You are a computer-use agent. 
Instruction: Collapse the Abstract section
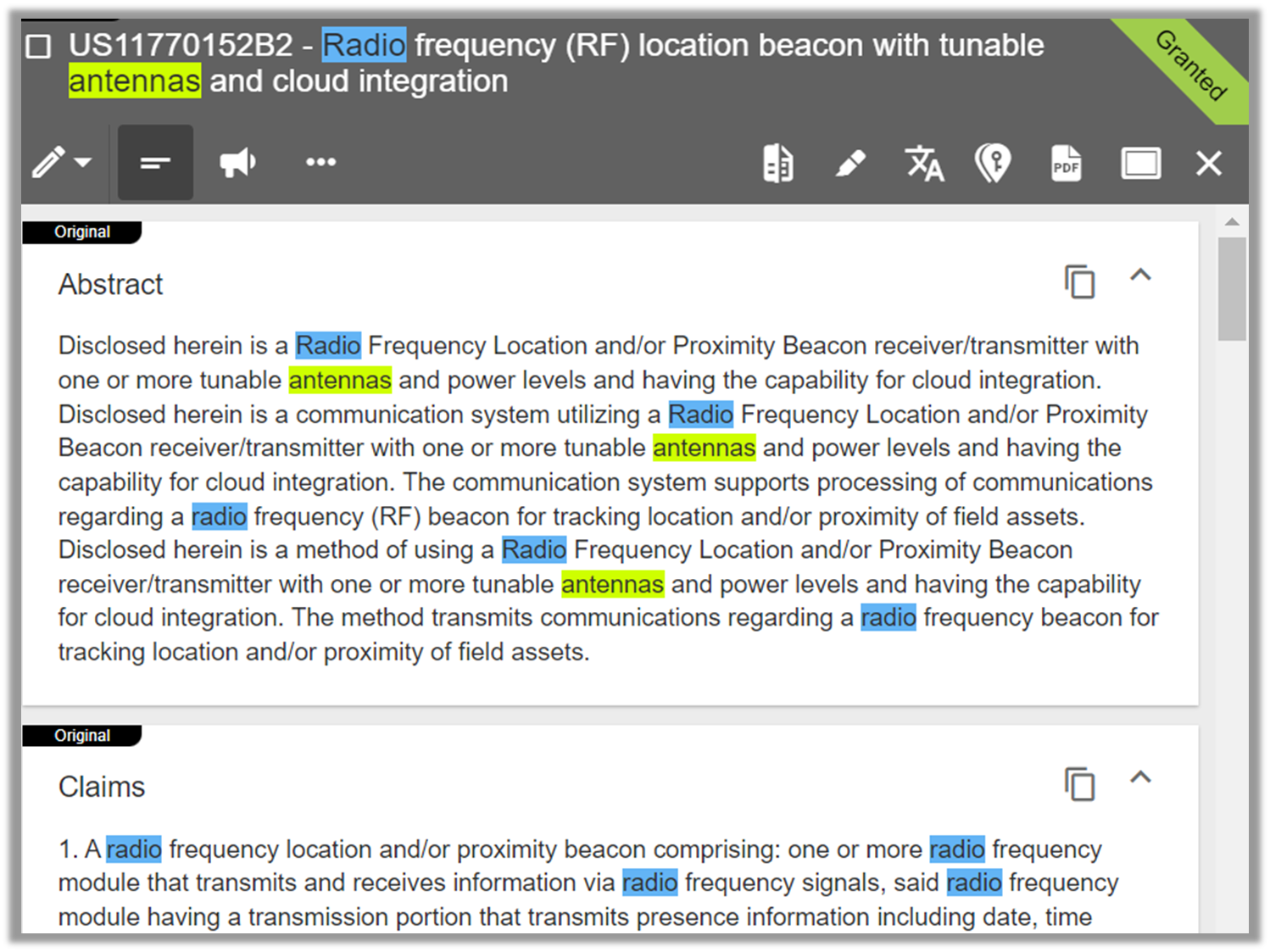click(1140, 275)
